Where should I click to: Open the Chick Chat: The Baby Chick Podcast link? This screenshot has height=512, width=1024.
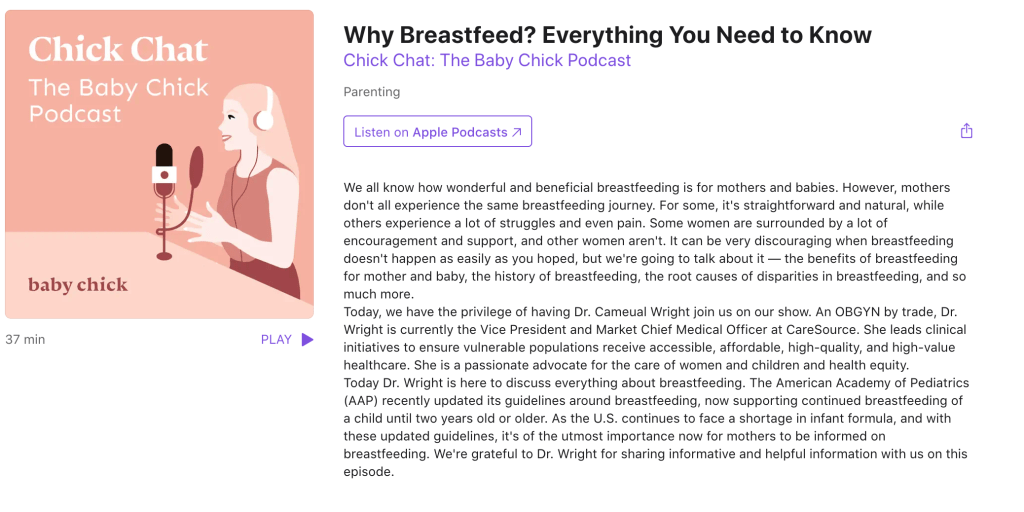(487, 60)
